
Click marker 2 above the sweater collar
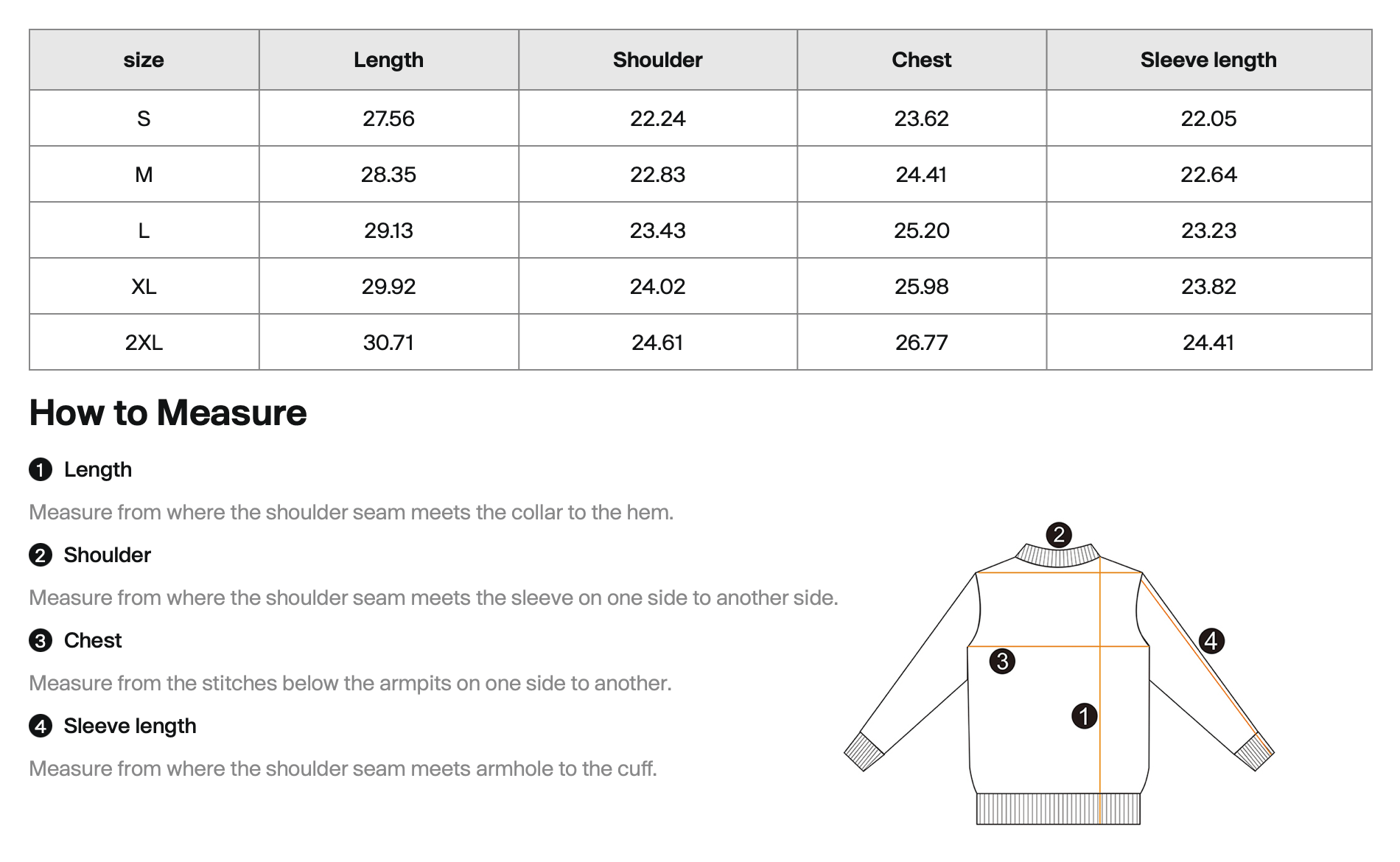[1059, 535]
